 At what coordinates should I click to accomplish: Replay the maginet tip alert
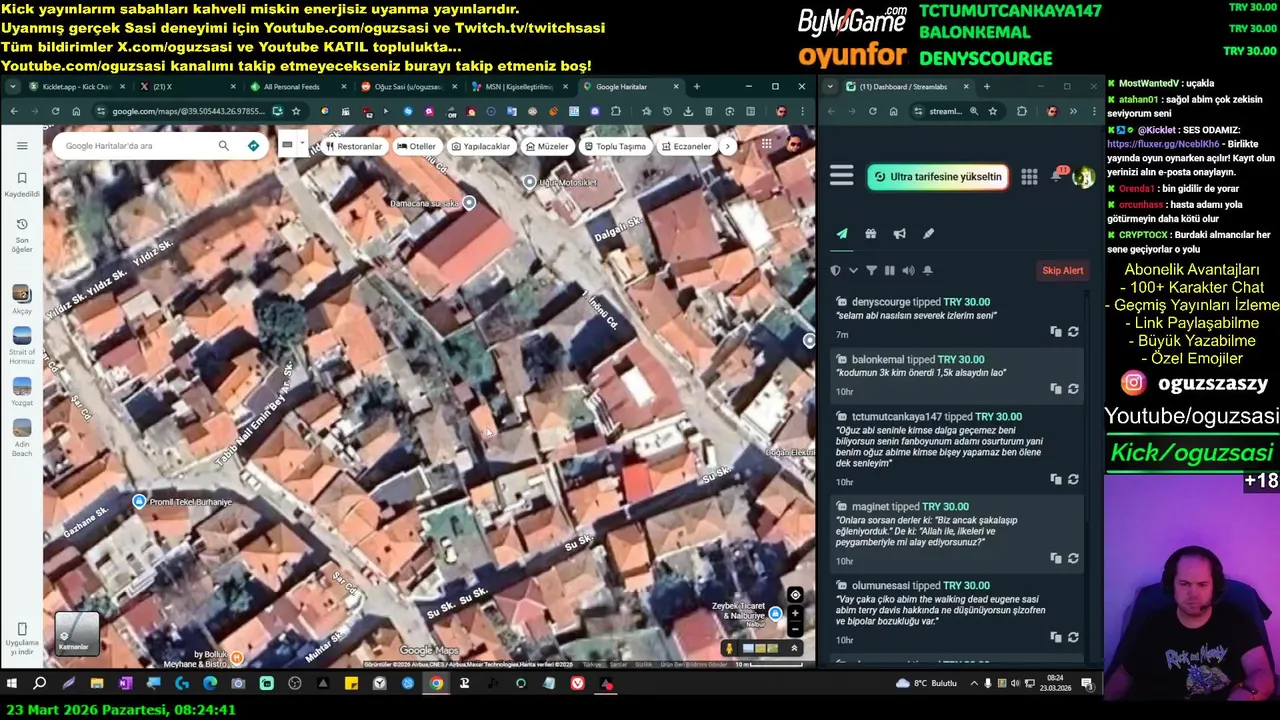point(1073,559)
